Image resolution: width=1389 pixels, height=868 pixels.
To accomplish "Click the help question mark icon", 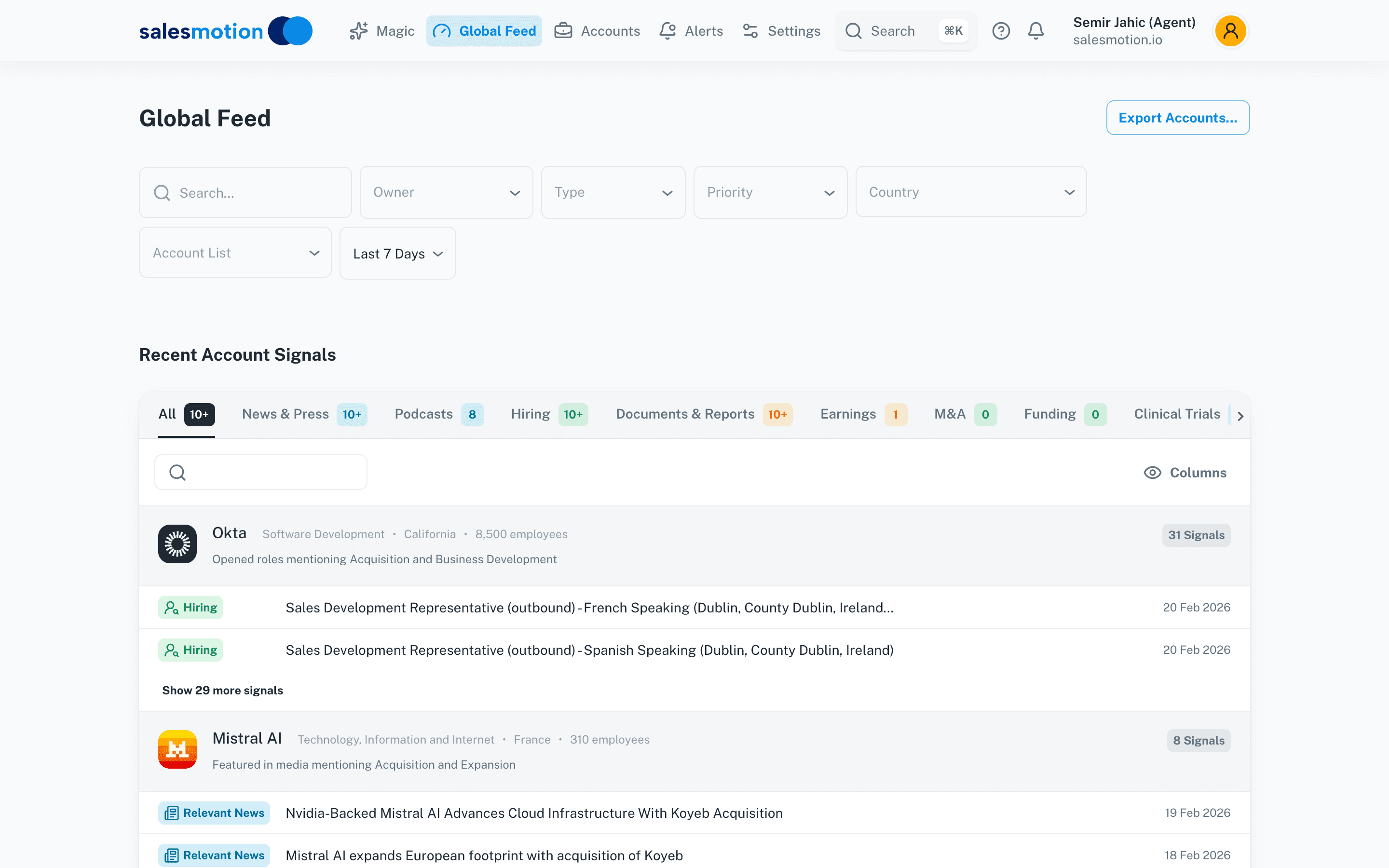I will (x=1001, y=31).
